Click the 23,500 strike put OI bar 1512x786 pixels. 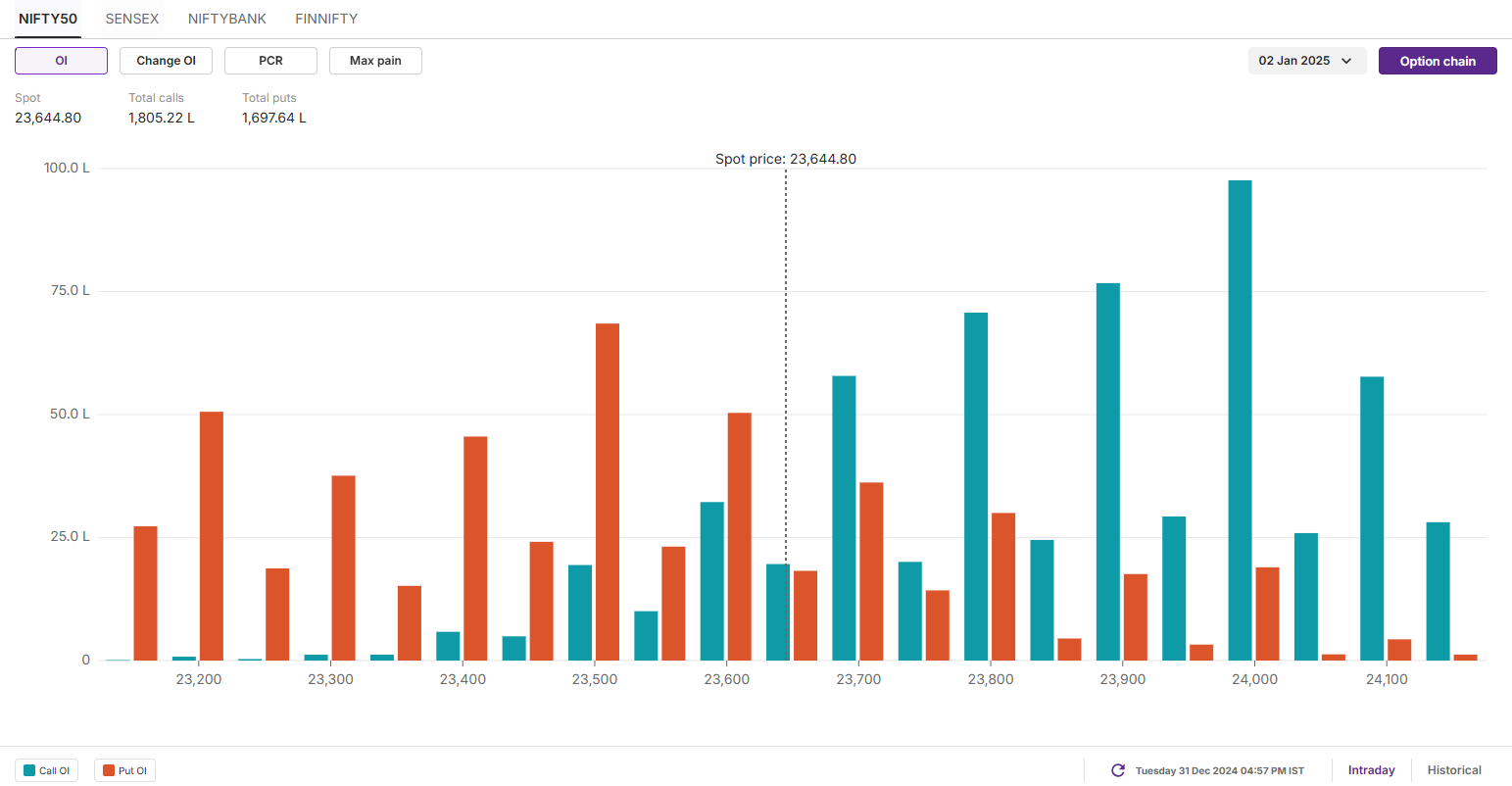point(608,492)
